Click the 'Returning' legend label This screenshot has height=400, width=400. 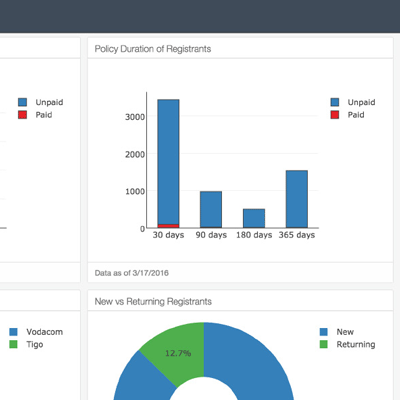(x=356, y=345)
